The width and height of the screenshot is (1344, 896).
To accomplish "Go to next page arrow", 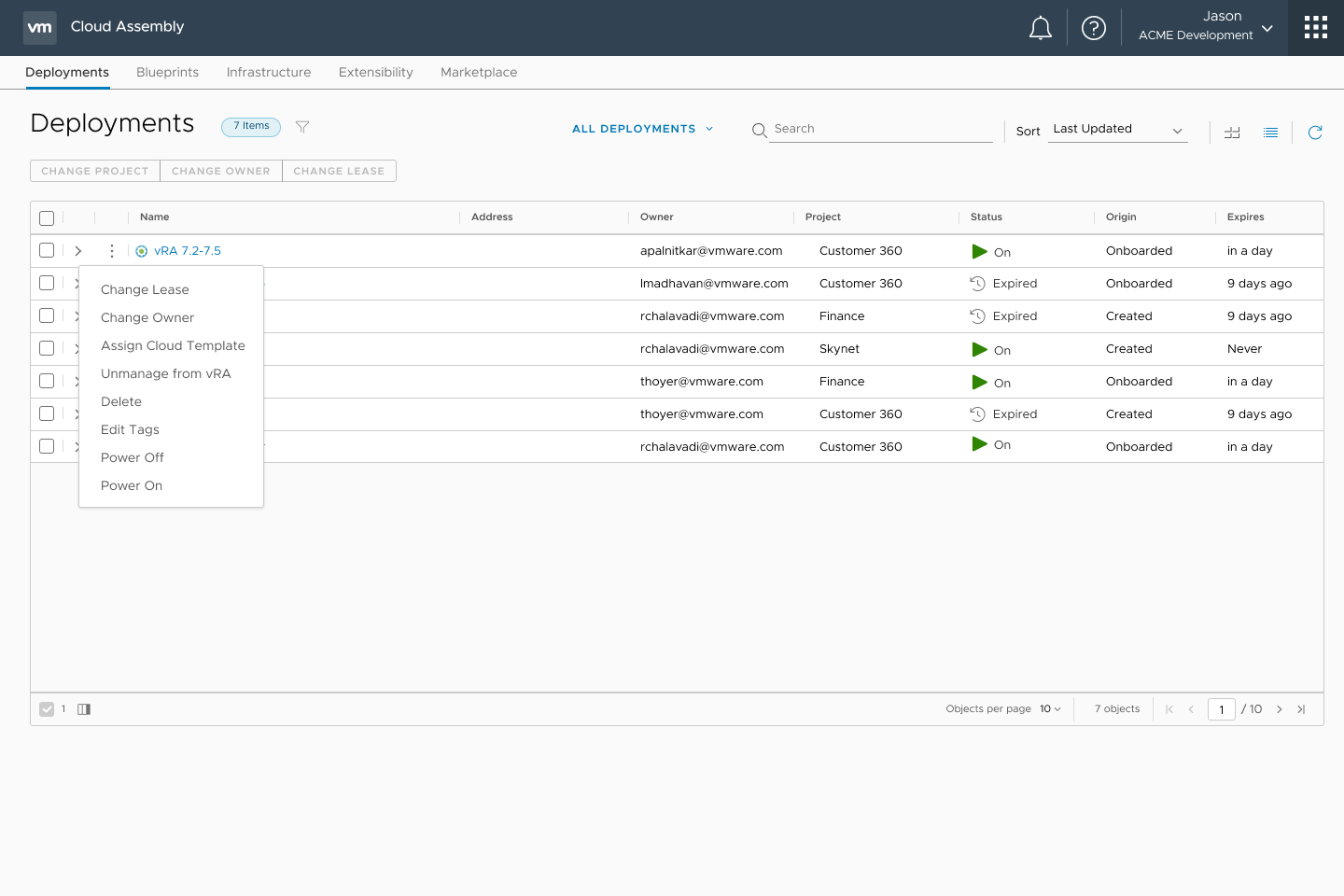I will pyautogui.click(x=1280, y=709).
